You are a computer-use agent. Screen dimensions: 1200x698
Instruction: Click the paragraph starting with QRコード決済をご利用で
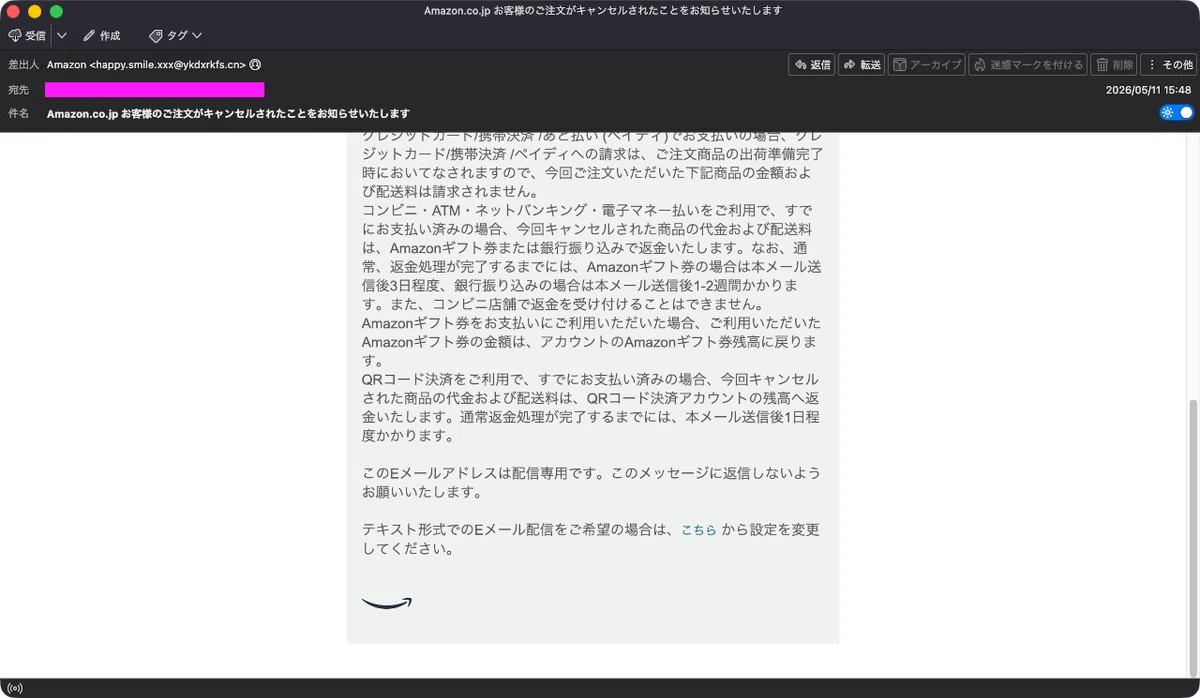click(592, 408)
